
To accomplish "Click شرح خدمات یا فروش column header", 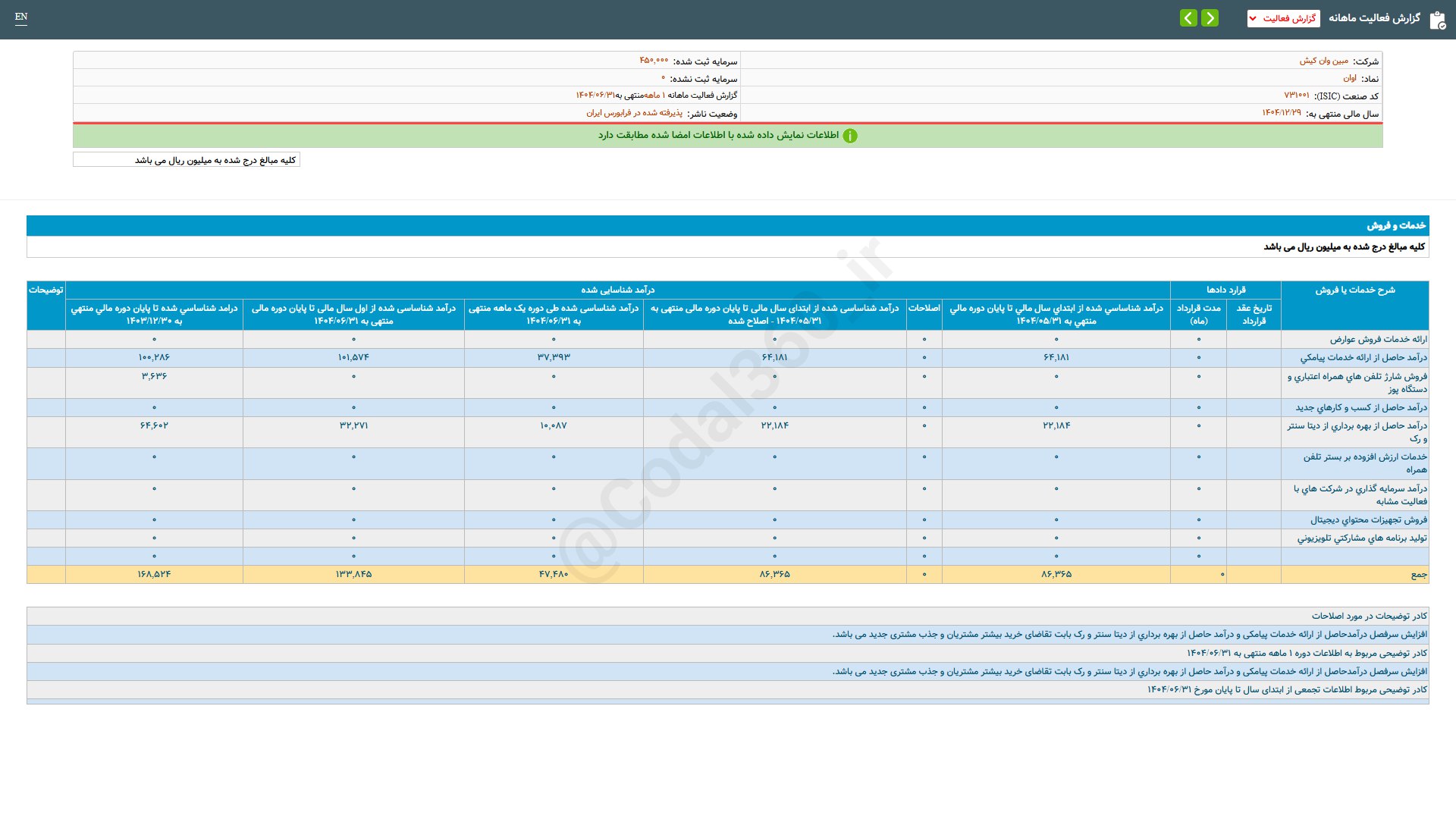I will click(x=1354, y=290).
